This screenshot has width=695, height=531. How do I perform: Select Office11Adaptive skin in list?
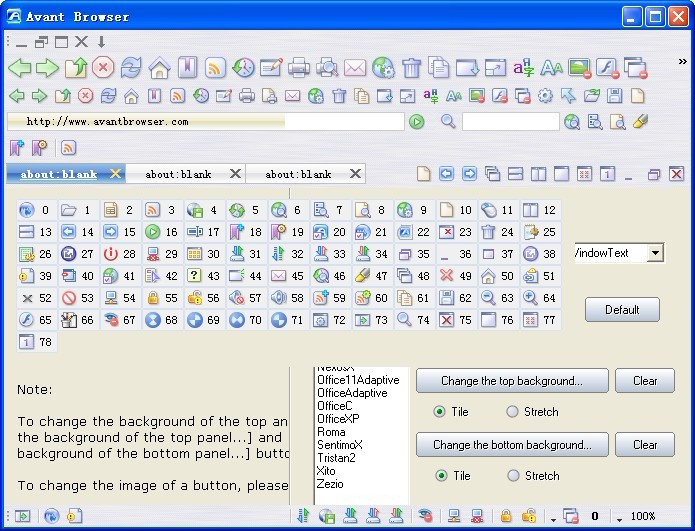tap(358, 380)
